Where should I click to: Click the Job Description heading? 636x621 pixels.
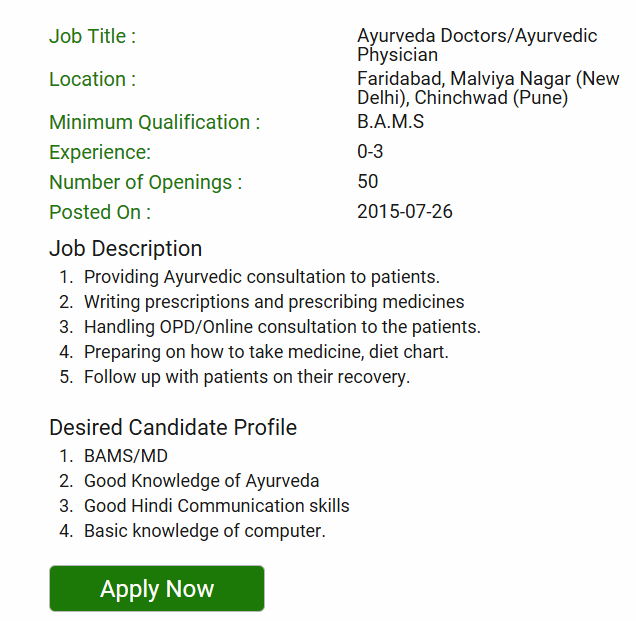[x=125, y=248]
